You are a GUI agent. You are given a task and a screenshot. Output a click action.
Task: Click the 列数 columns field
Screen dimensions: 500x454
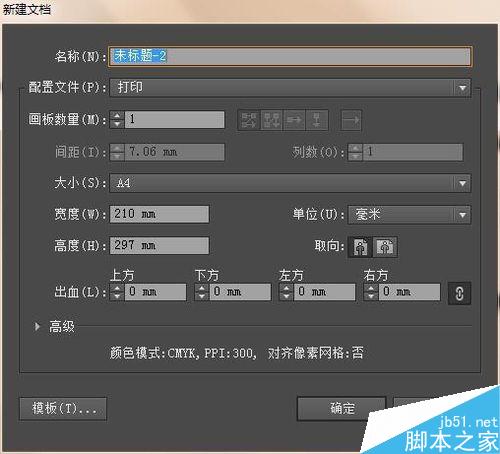[413, 152]
